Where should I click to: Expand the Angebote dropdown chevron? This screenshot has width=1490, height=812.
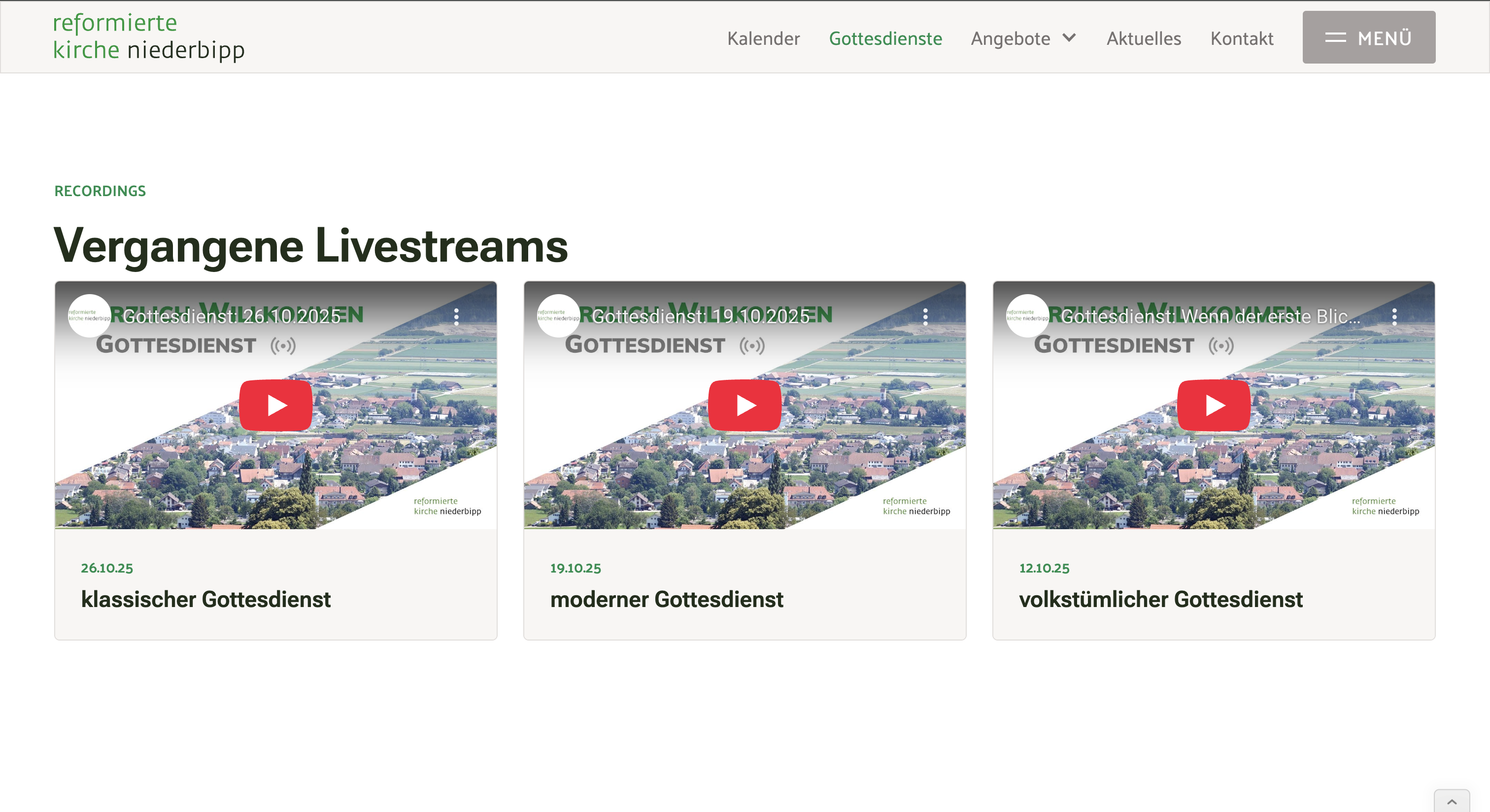(1069, 38)
